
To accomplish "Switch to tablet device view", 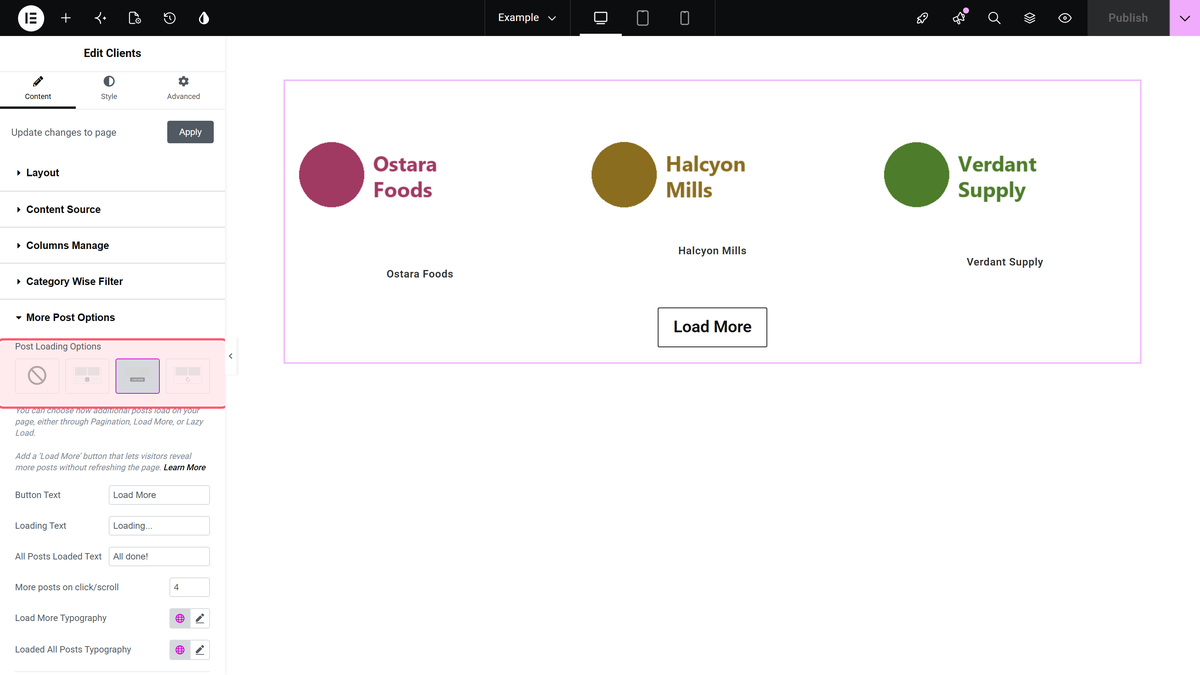I will click(x=643, y=18).
